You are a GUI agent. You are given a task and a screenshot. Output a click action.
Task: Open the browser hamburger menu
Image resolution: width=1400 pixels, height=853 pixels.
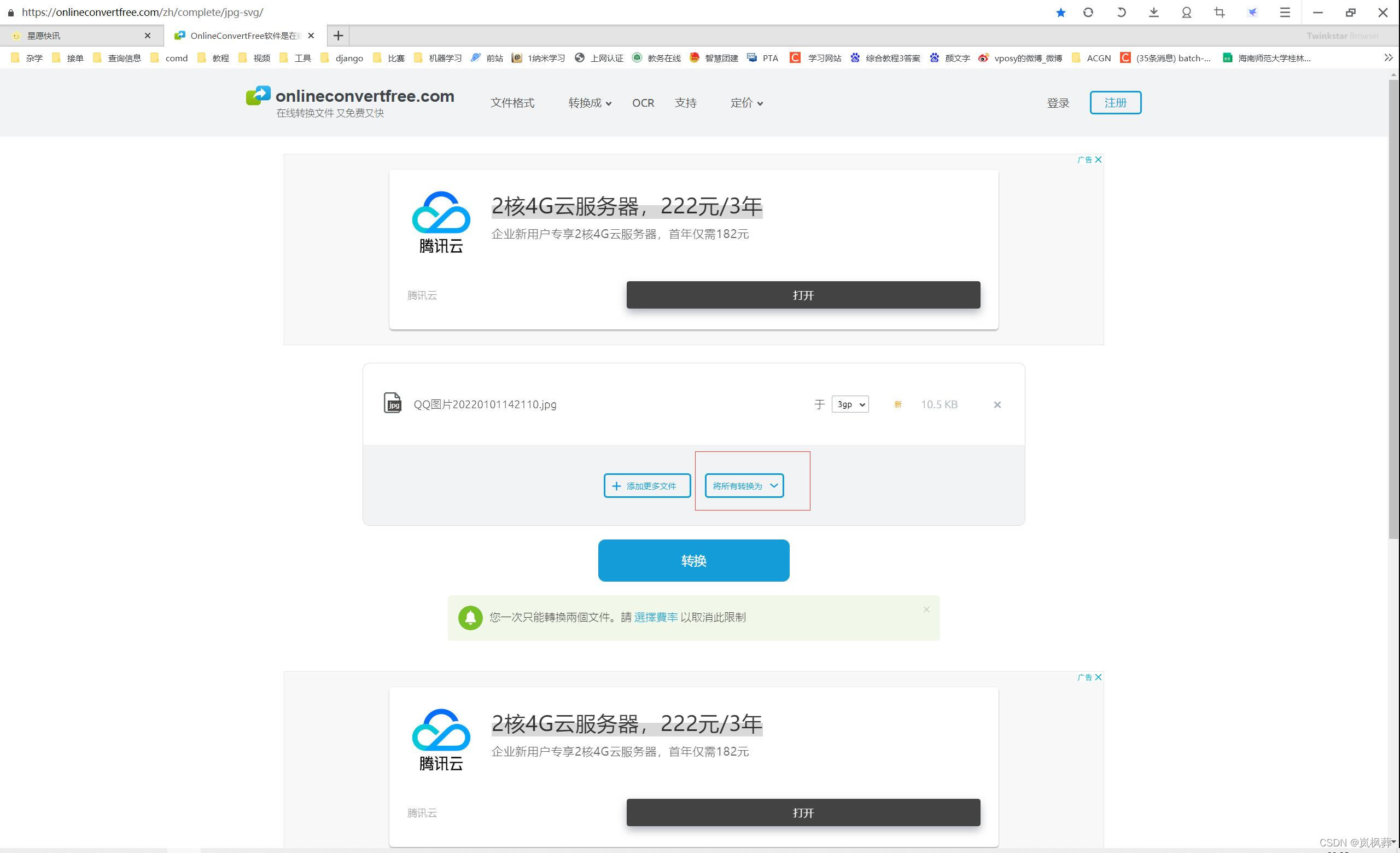(1285, 13)
